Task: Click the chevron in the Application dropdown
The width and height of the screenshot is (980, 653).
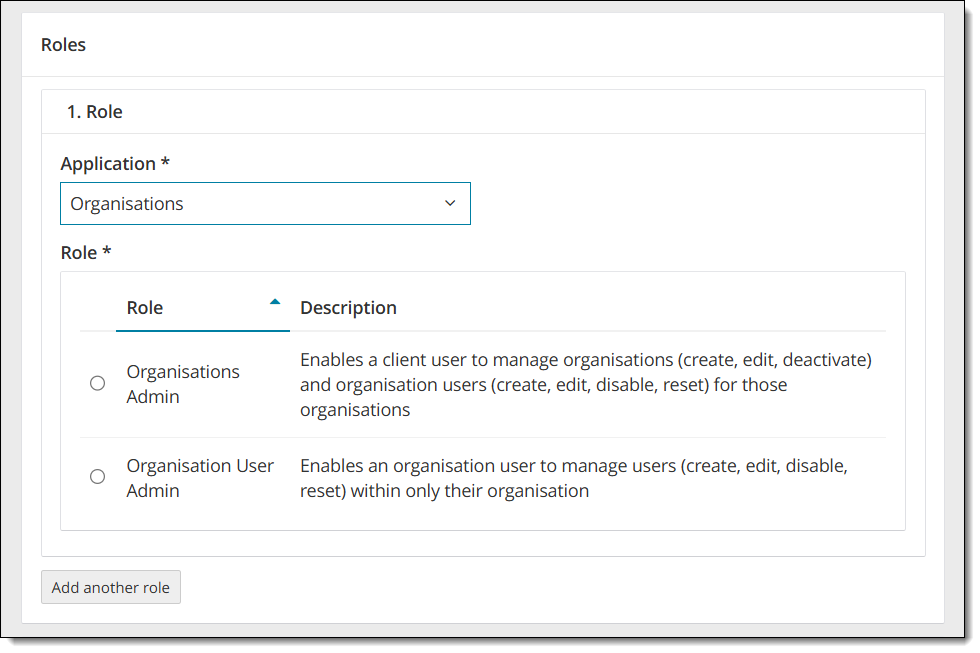Action: coord(450,203)
